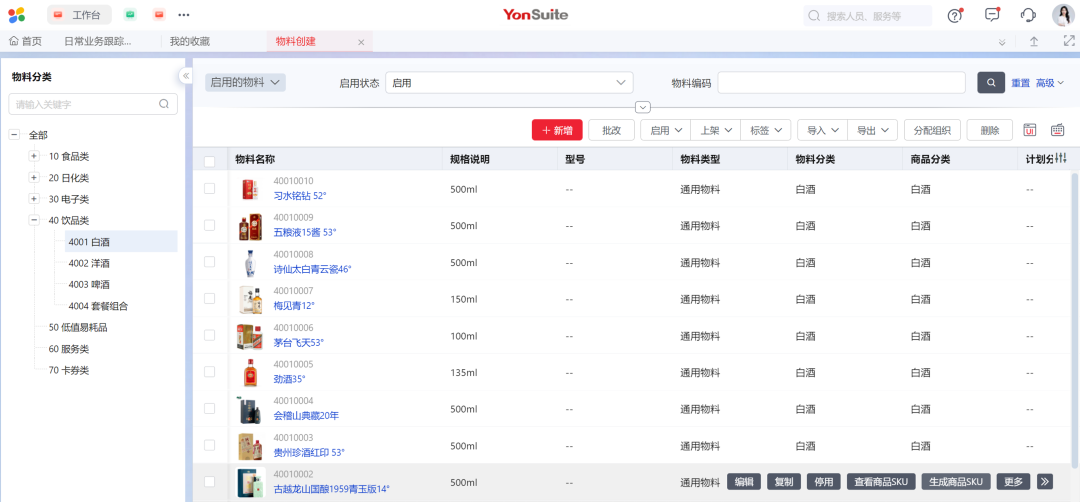Open the 标签 toolbar dropdown
This screenshot has width=1080, height=502.
pos(765,130)
